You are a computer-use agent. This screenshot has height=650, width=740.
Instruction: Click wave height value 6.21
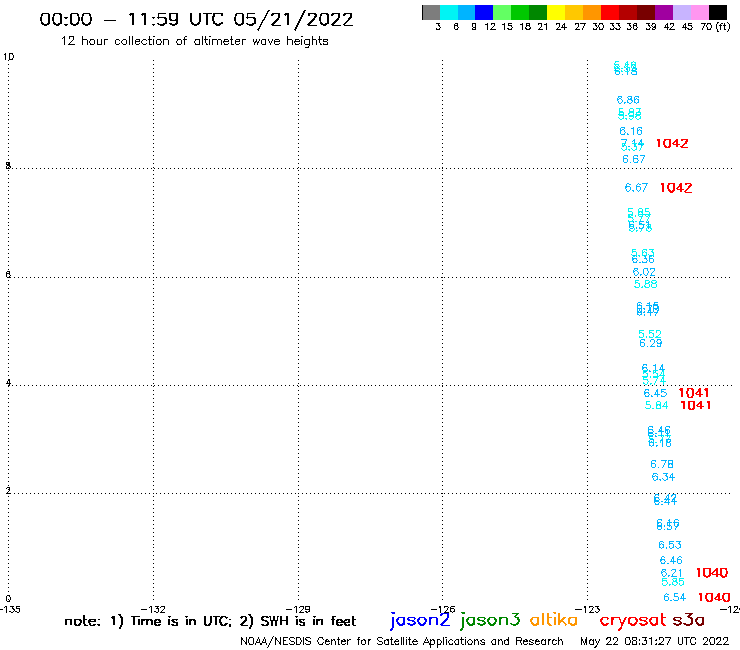click(x=671, y=572)
